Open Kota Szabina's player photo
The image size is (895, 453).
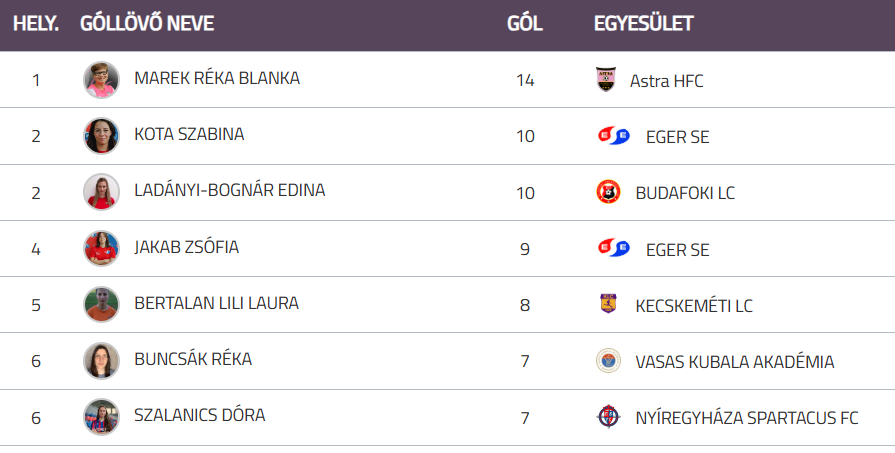pos(101,136)
